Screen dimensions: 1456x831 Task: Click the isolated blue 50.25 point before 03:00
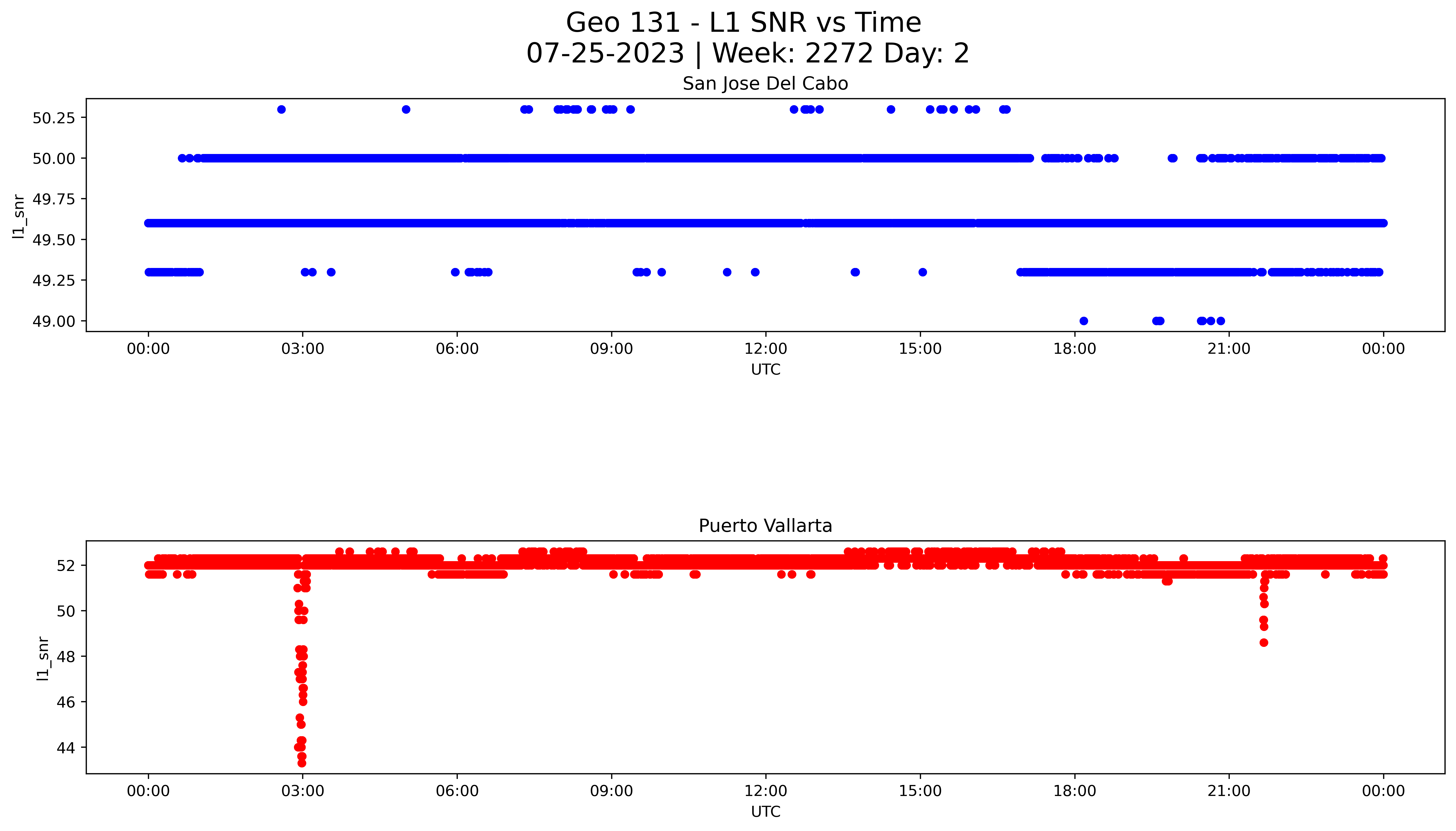click(x=281, y=110)
